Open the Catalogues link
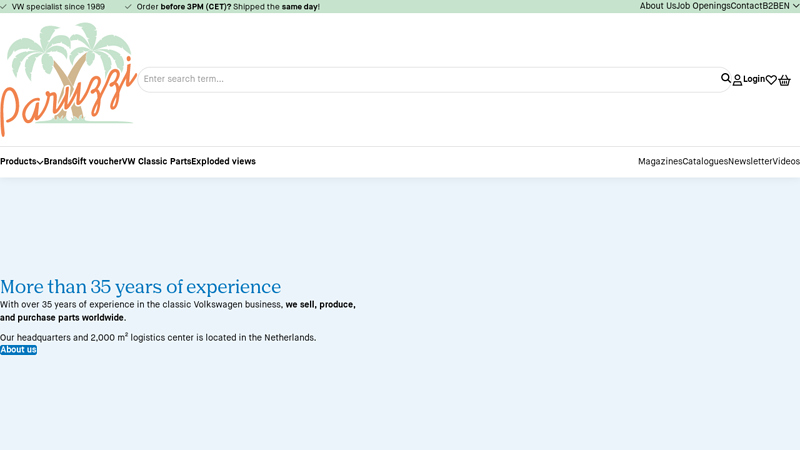Viewport: 800px width, 450px height. click(x=705, y=162)
